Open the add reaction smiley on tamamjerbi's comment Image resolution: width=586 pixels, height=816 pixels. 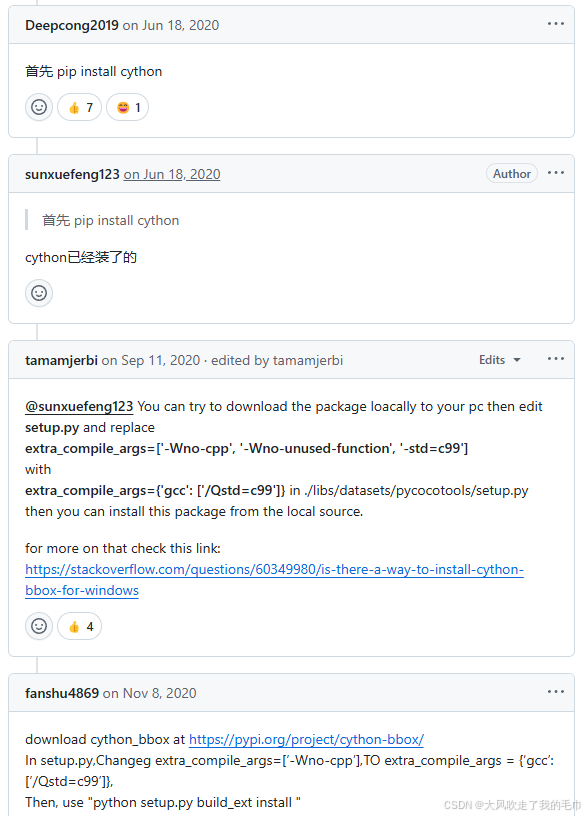(38, 626)
